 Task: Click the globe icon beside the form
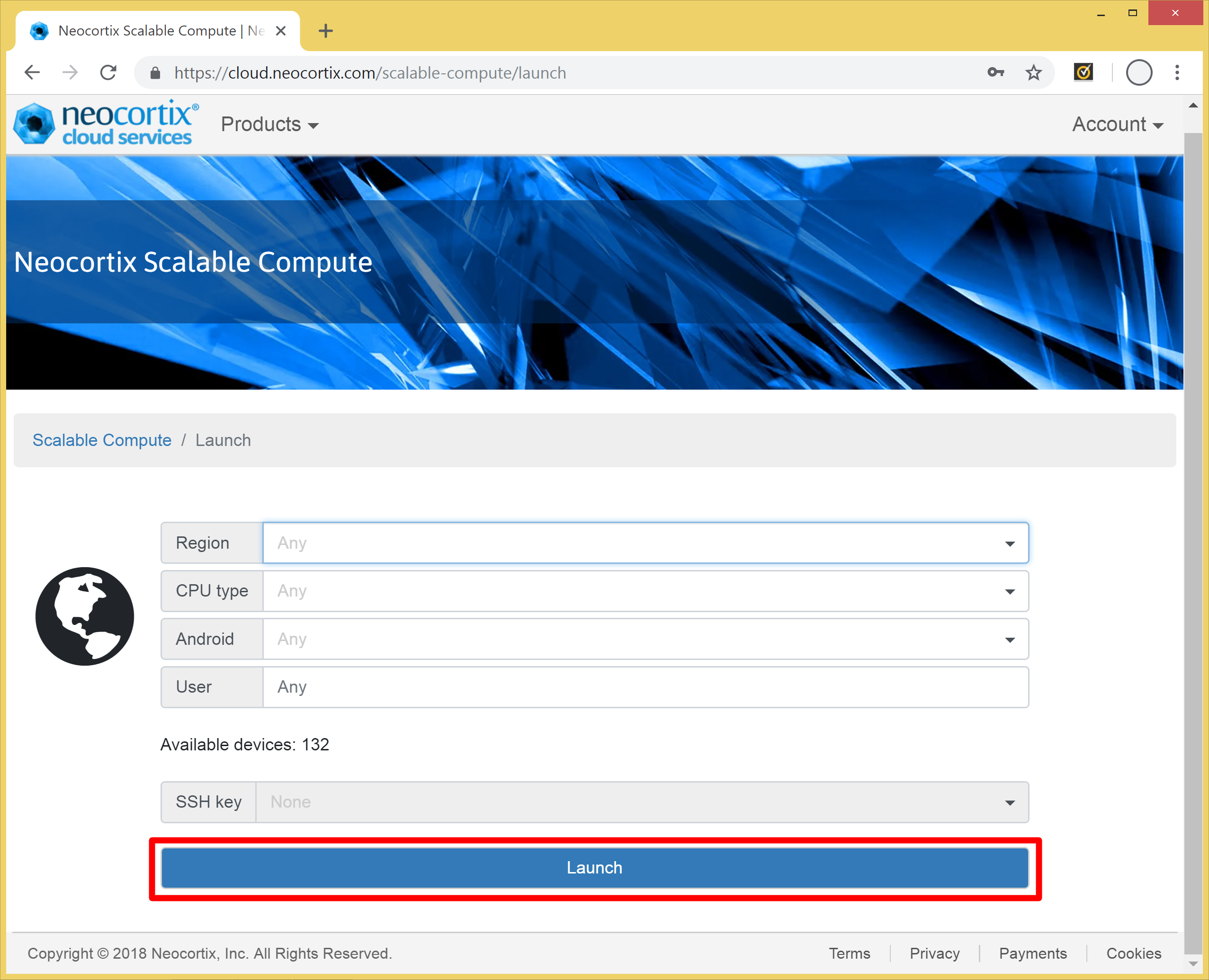tap(85, 616)
